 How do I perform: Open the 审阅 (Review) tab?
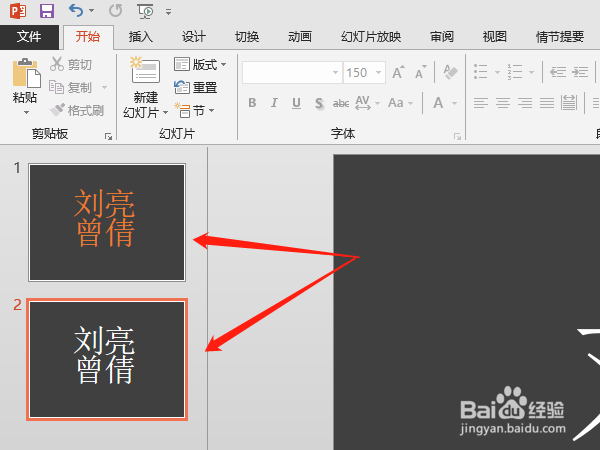[x=442, y=37]
